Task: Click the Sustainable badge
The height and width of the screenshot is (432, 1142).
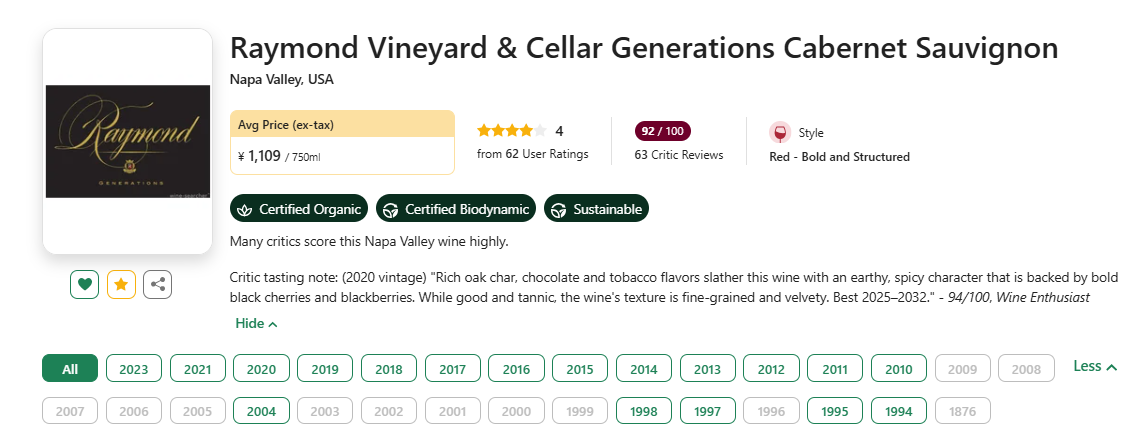Action: pos(596,209)
